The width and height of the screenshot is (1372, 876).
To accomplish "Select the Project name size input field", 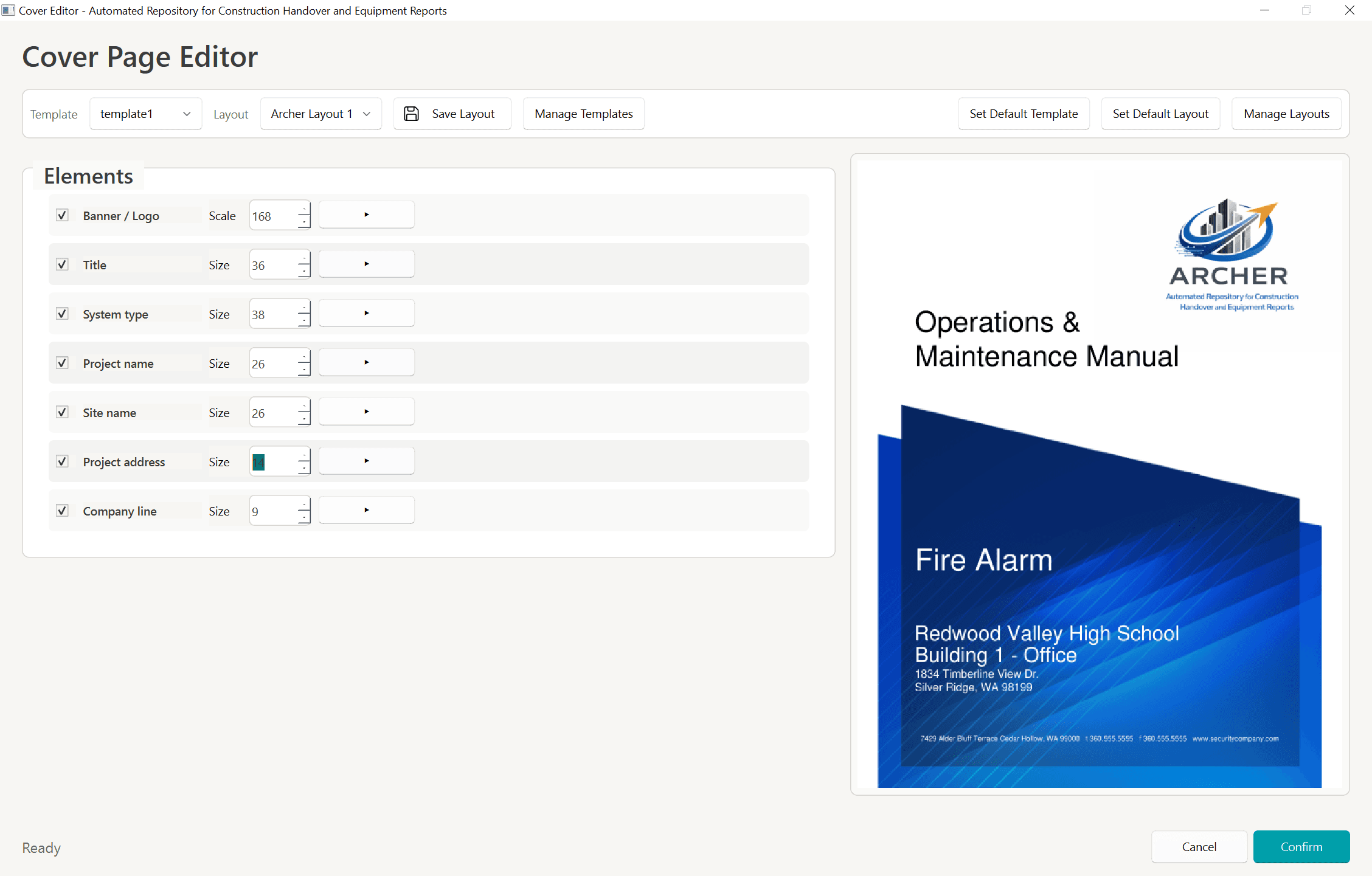I will tap(274, 362).
